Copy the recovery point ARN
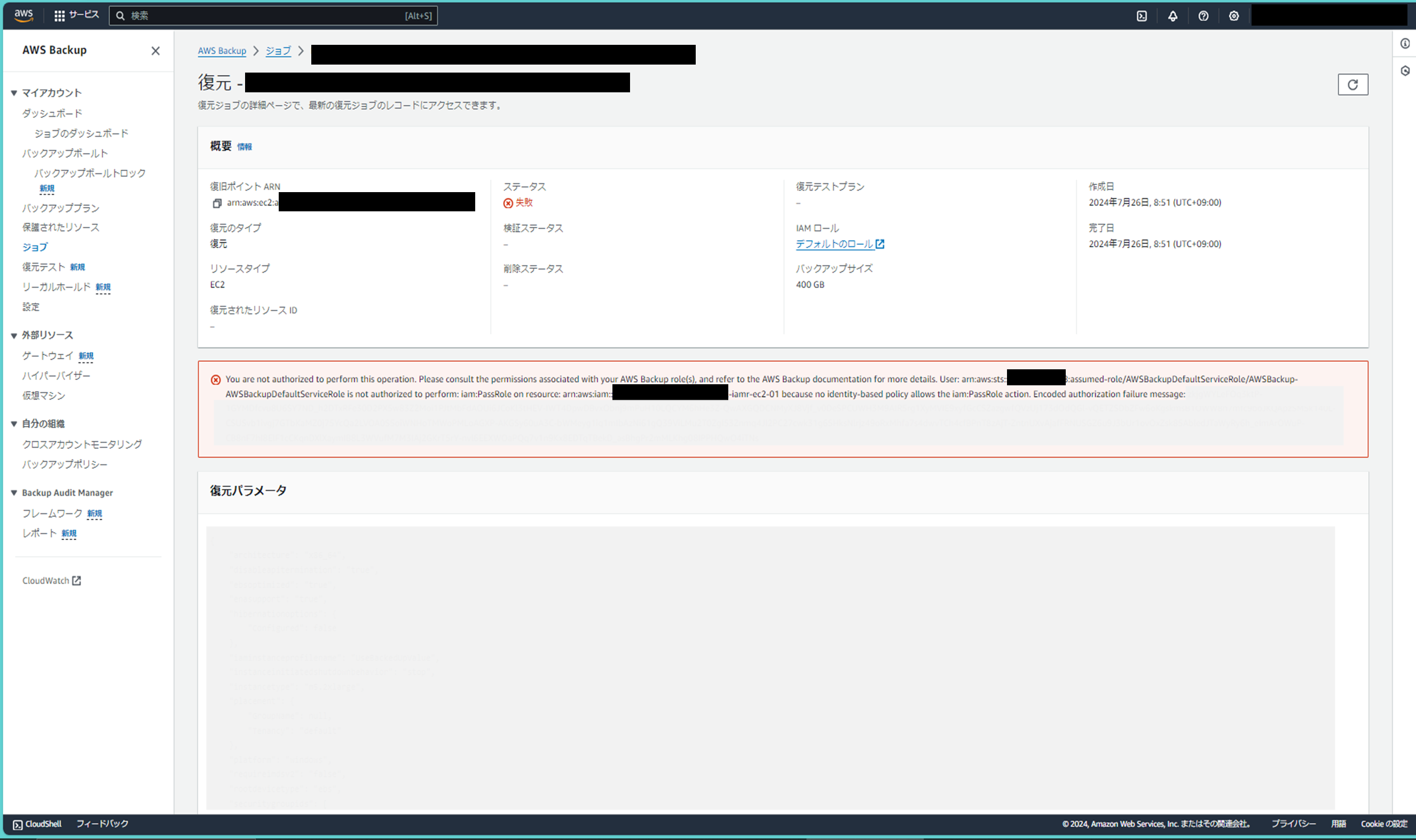Screen dimensions: 1416x840 217,203
